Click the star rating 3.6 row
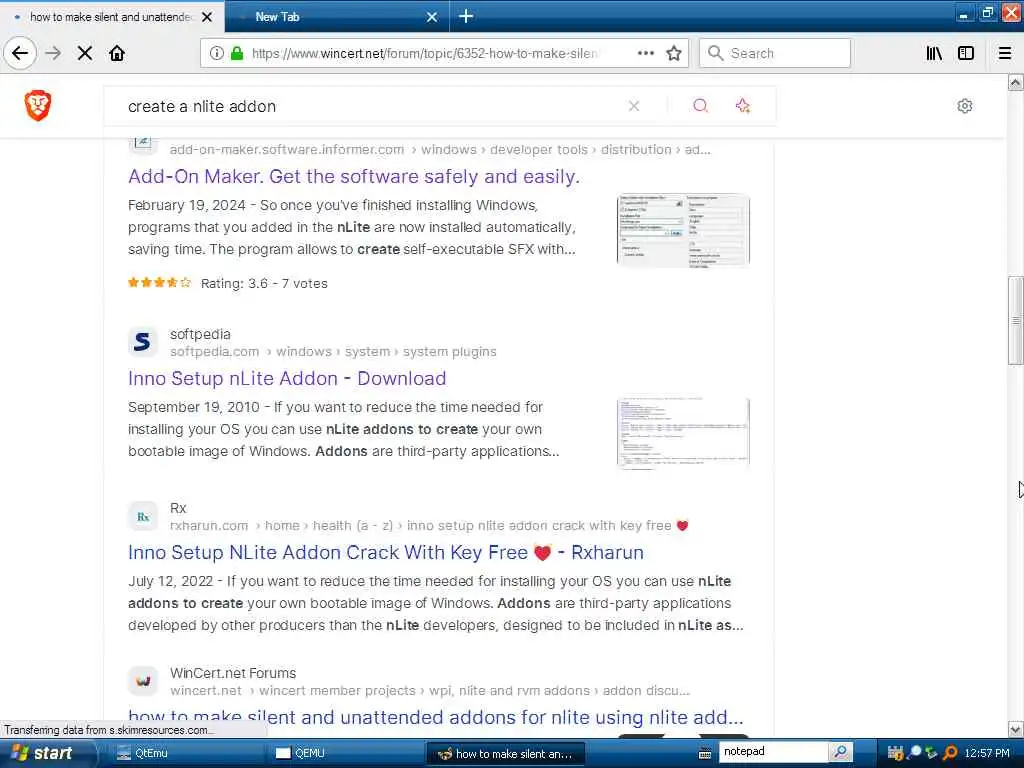 (x=228, y=283)
